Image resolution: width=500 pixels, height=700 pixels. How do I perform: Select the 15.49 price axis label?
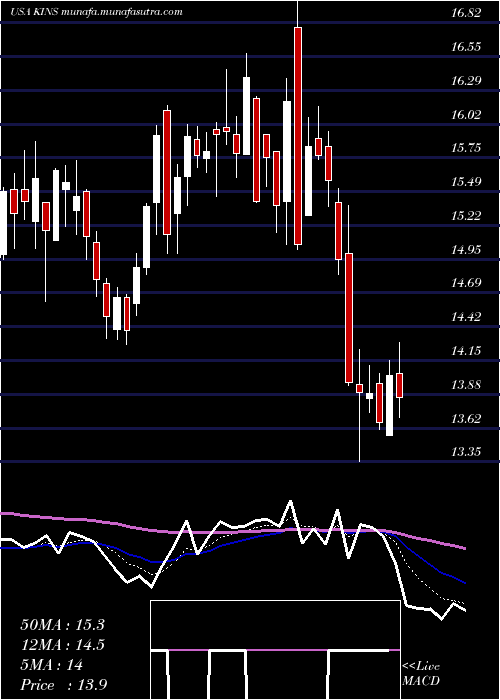point(466,182)
